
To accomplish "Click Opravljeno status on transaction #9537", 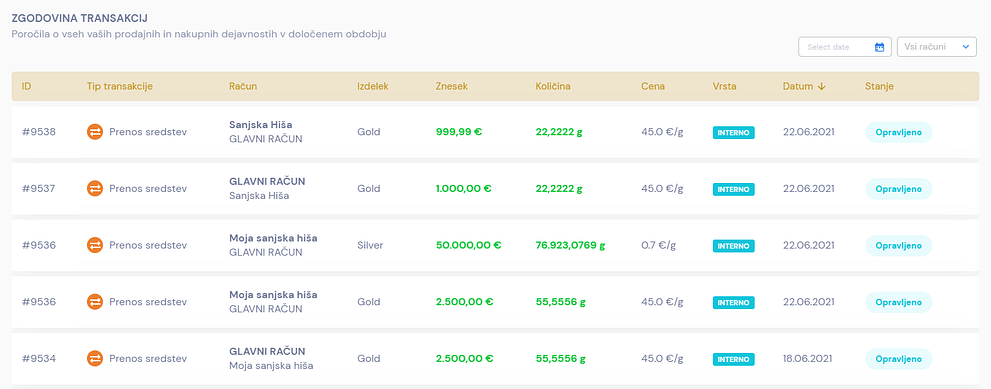I will (898, 189).
